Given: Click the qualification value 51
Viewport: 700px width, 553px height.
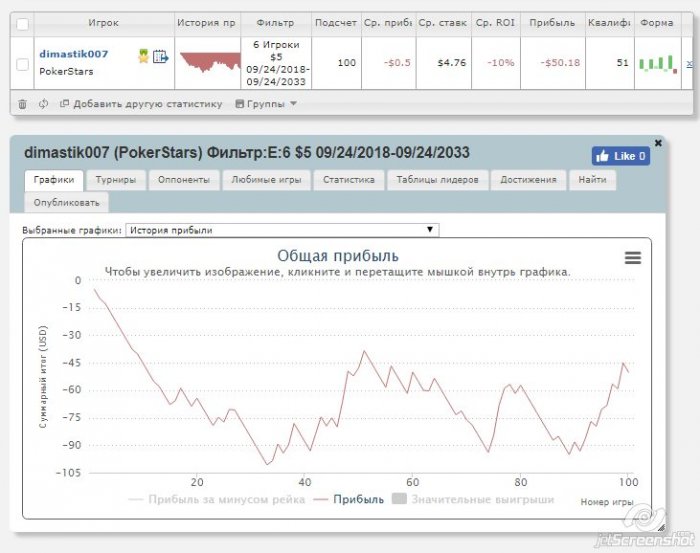Looking at the screenshot, I should pyautogui.click(x=623, y=63).
